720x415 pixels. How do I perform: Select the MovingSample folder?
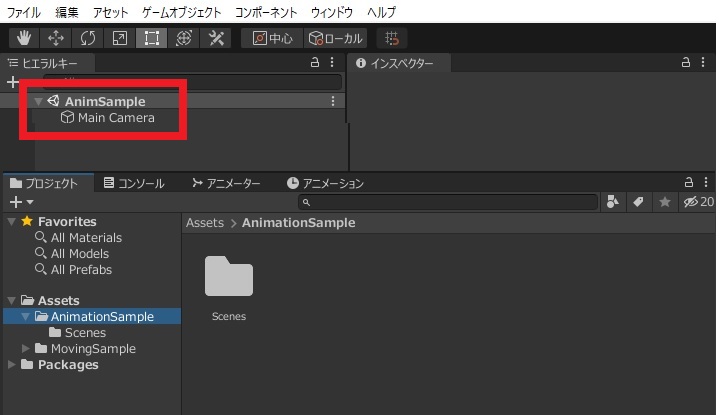click(x=93, y=349)
